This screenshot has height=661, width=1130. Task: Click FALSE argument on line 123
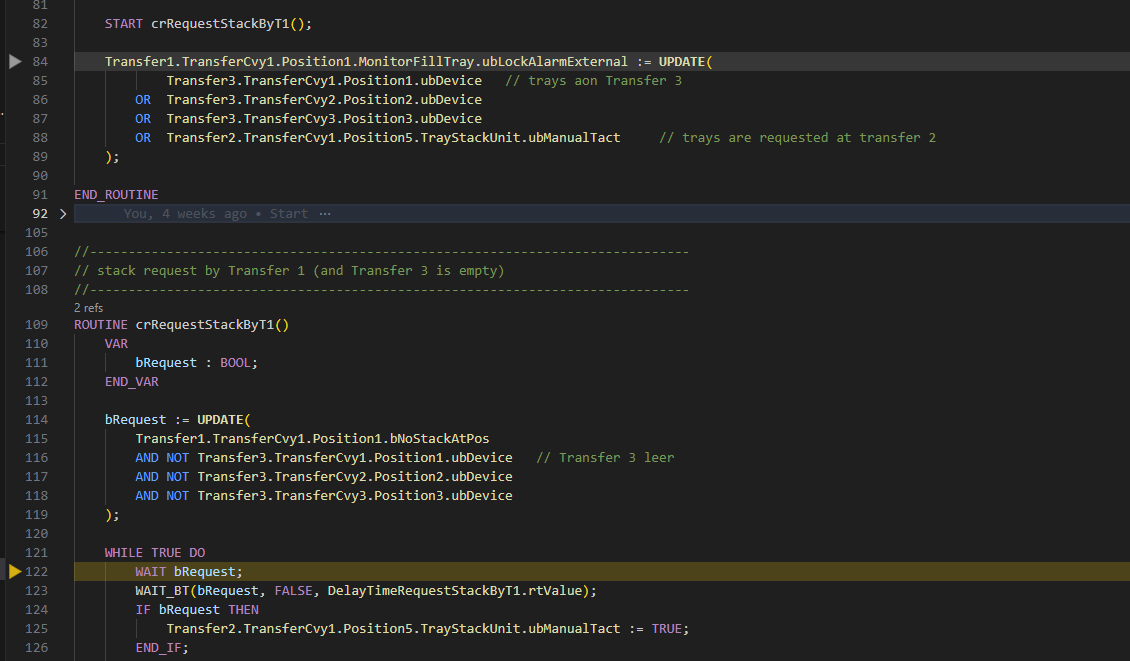coord(293,591)
